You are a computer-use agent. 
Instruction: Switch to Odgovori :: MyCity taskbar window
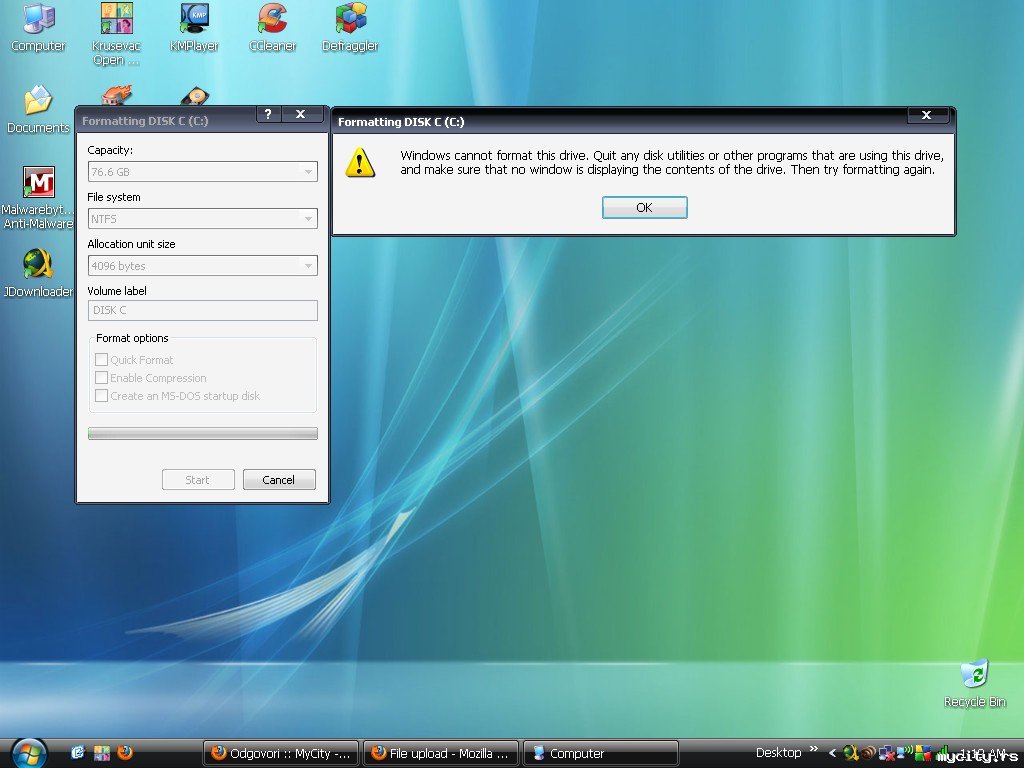point(281,753)
